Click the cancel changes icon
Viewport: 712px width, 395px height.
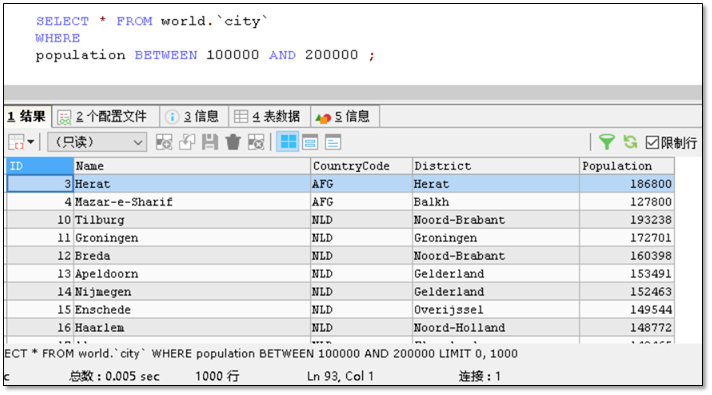click(x=256, y=142)
